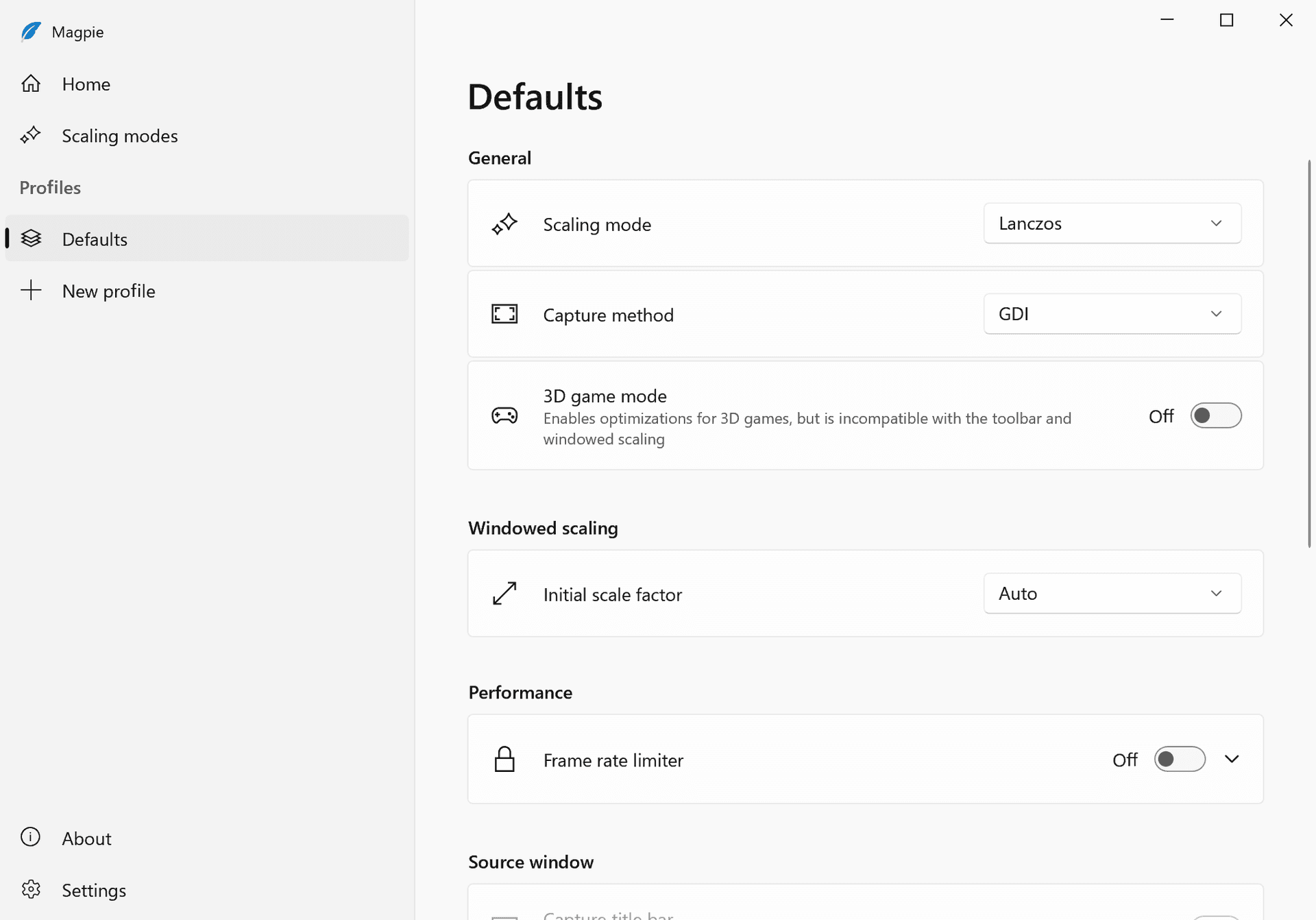Open the Scaling mode Lanczos dropdown
Image resolution: width=1316 pixels, height=920 pixels.
[x=1112, y=223]
